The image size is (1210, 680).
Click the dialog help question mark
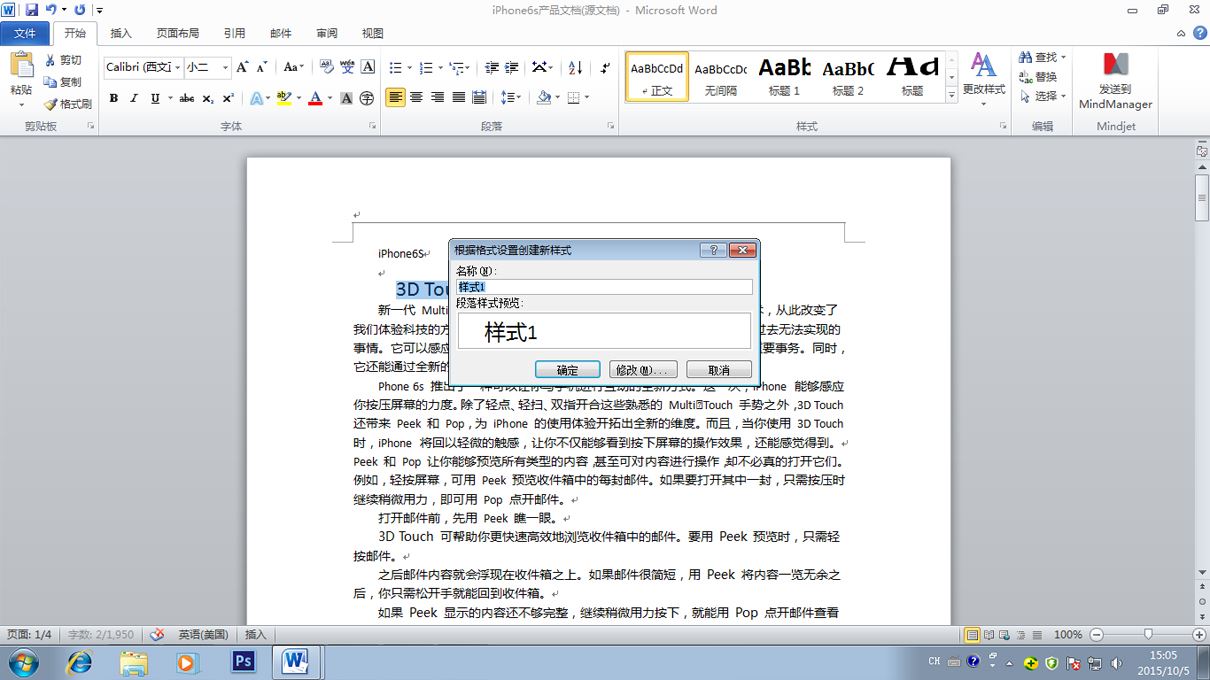pos(712,250)
